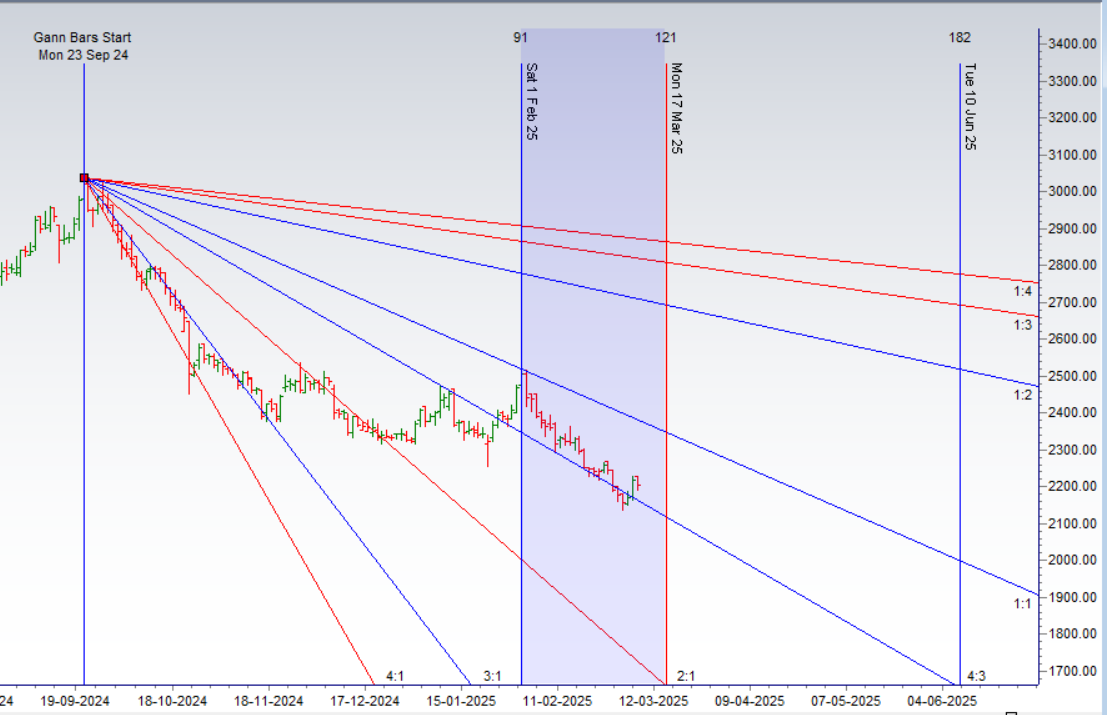This screenshot has height=715, width=1107.
Task: Select the 2:1 Gann angle label
Action: (686, 677)
